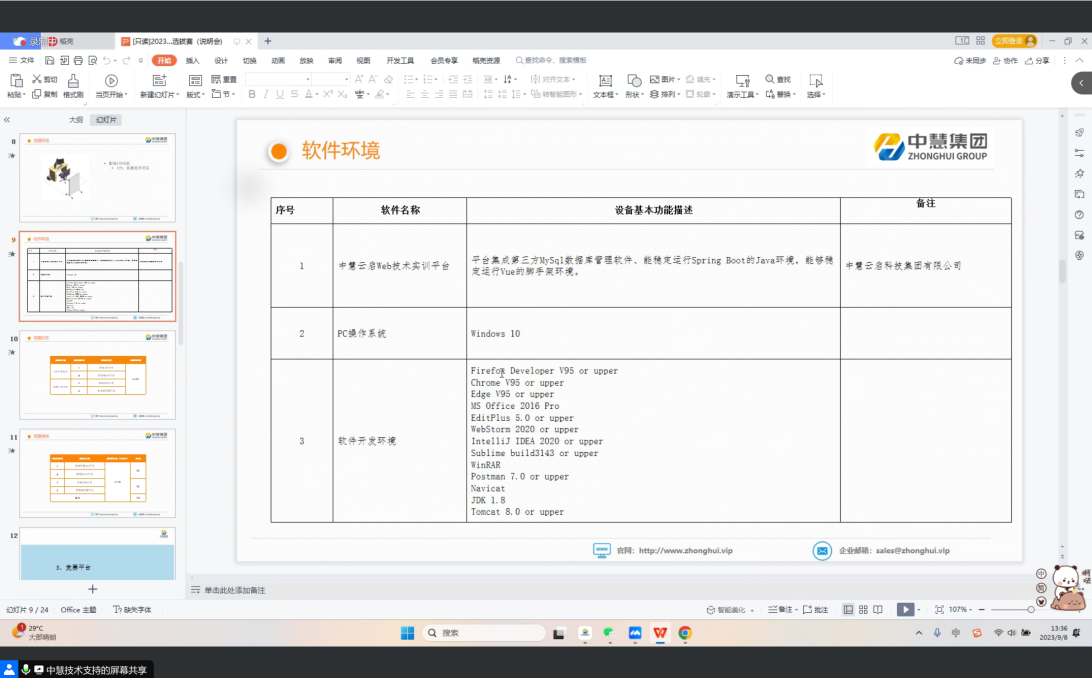Click the 未同步 sync status button
The width and height of the screenshot is (1092, 678).
970,61
